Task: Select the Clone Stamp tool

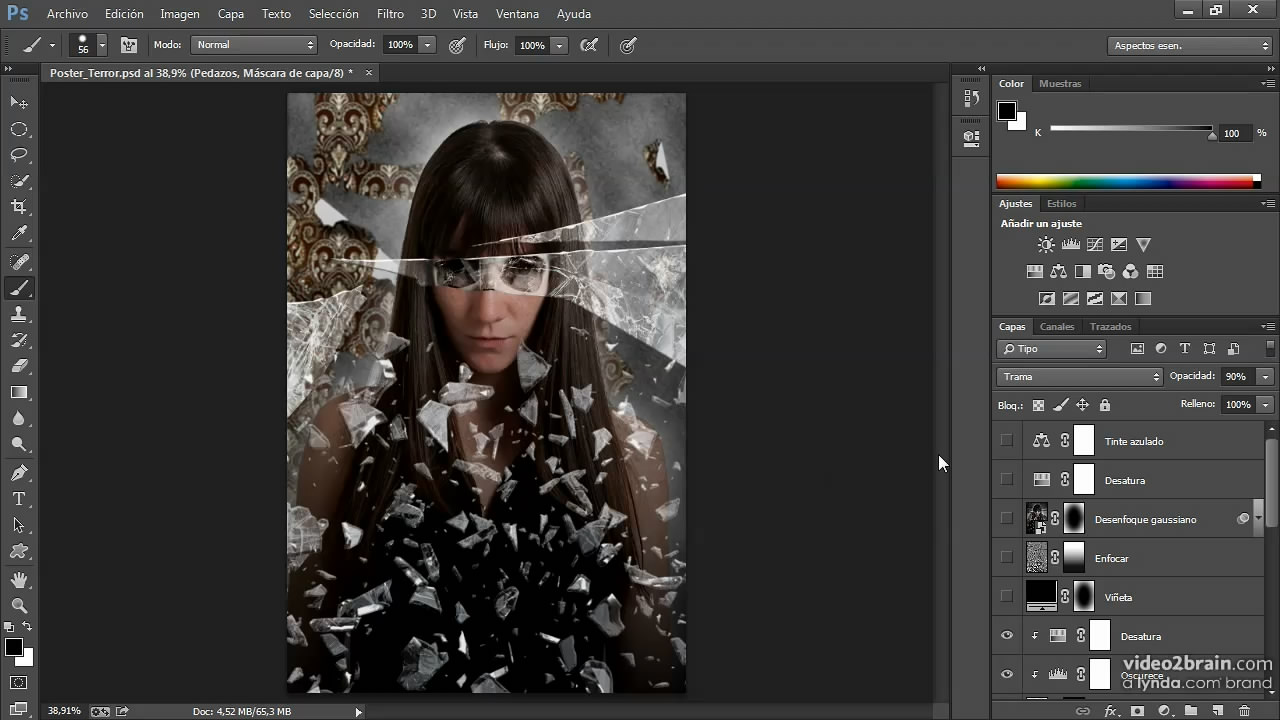Action: pos(19,314)
